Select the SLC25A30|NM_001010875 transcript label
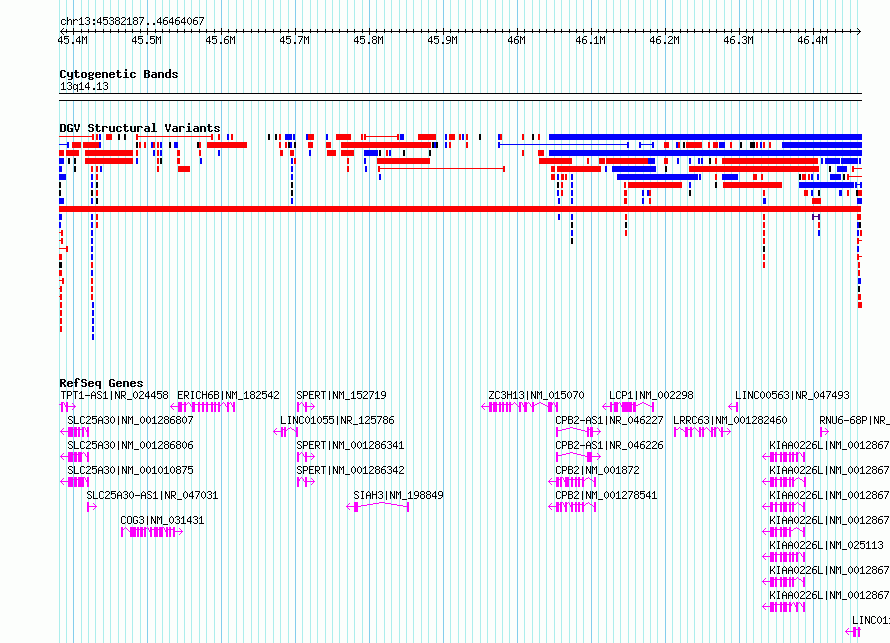 [131, 470]
